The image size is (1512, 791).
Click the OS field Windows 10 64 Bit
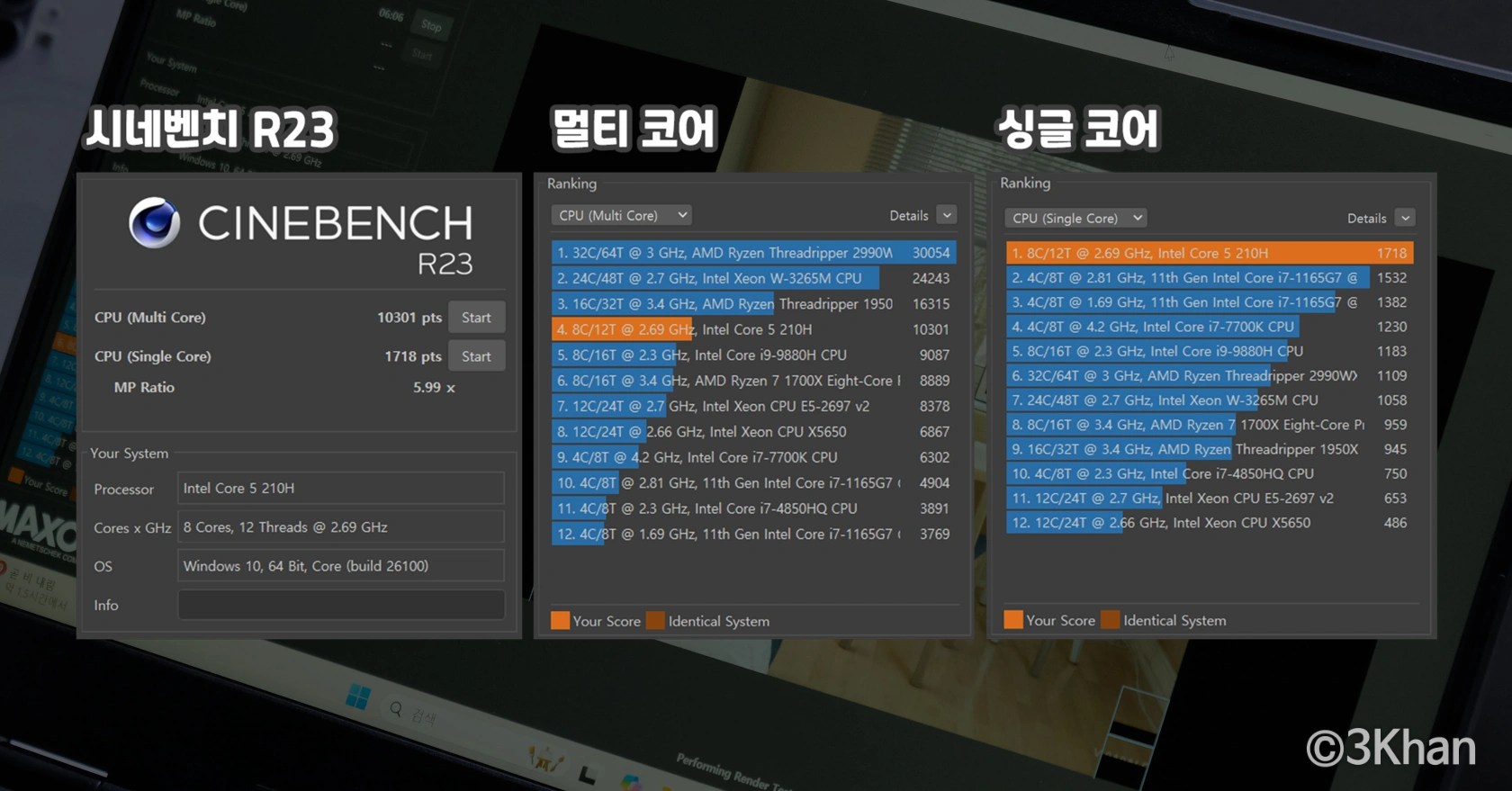[340, 566]
